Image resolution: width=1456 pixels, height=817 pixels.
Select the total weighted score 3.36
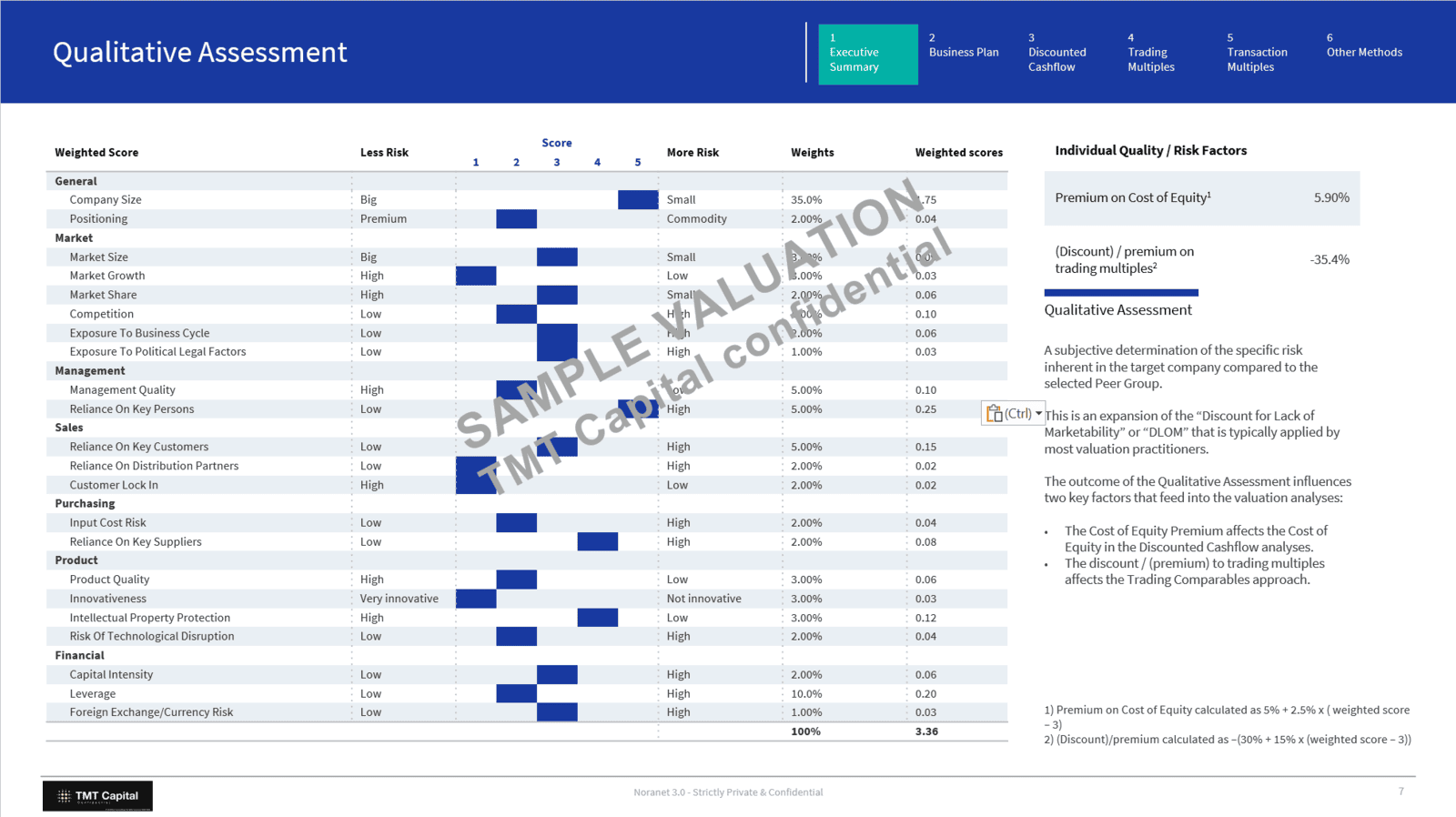(926, 731)
